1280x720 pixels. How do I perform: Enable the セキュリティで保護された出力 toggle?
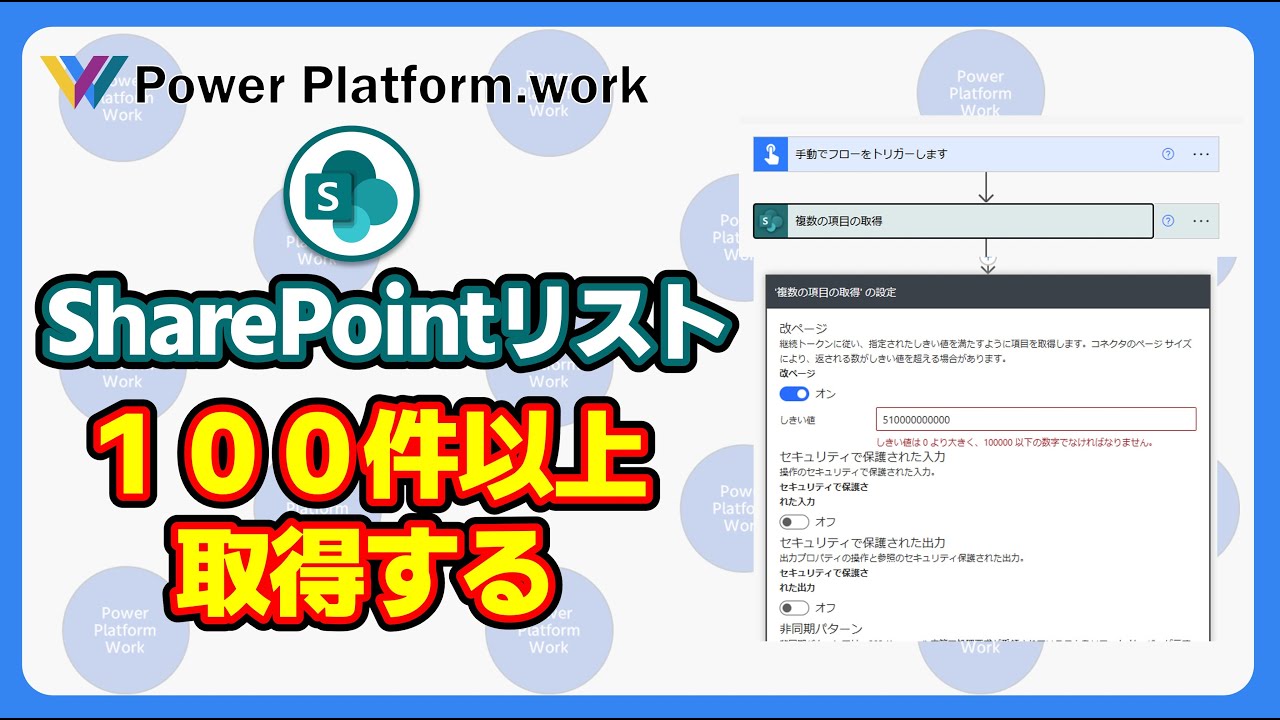pos(794,607)
